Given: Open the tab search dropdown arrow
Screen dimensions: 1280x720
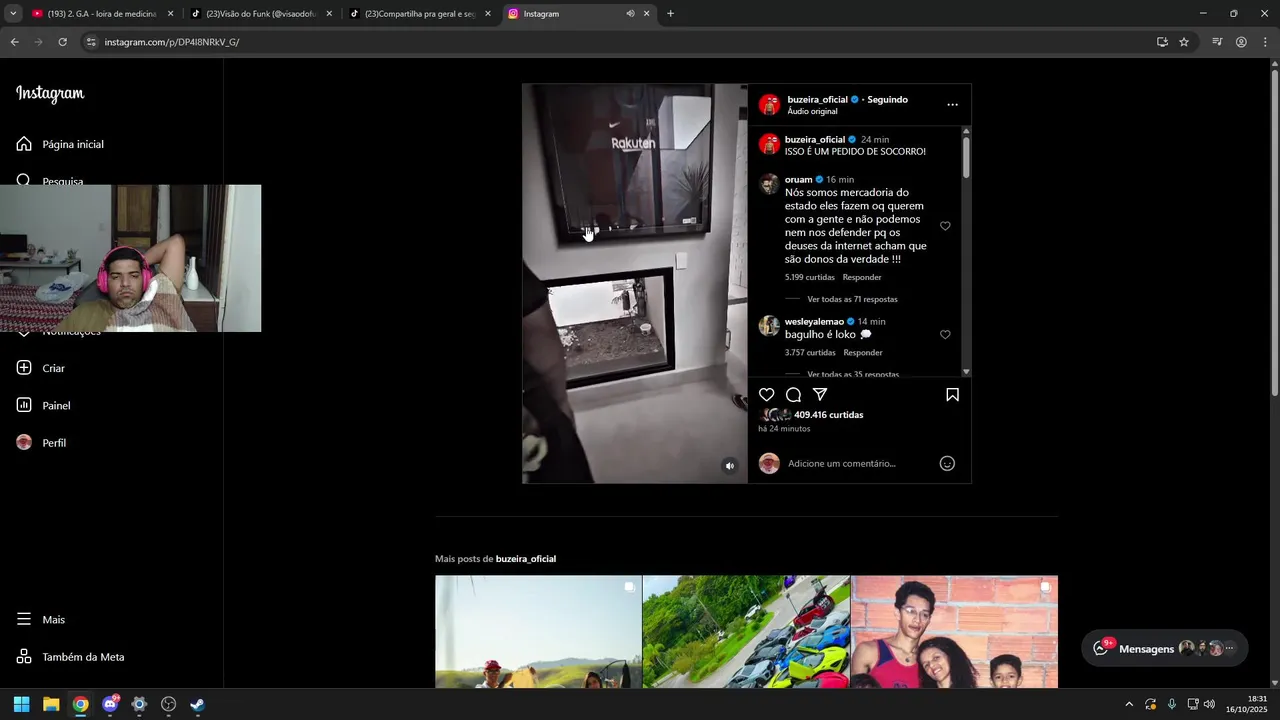Looking at the screenshot, I should tap(13, 14).
